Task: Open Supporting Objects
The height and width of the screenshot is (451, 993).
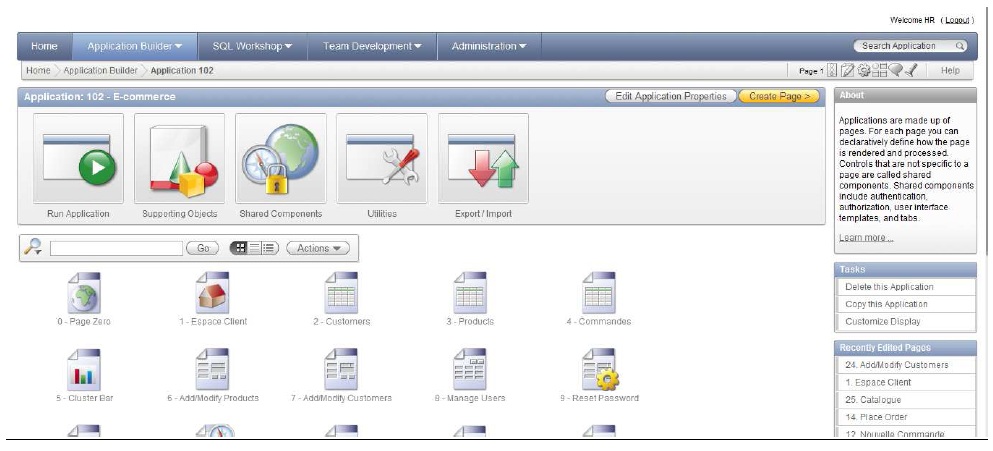Action: pyautogui.click(x=180, y=159)
